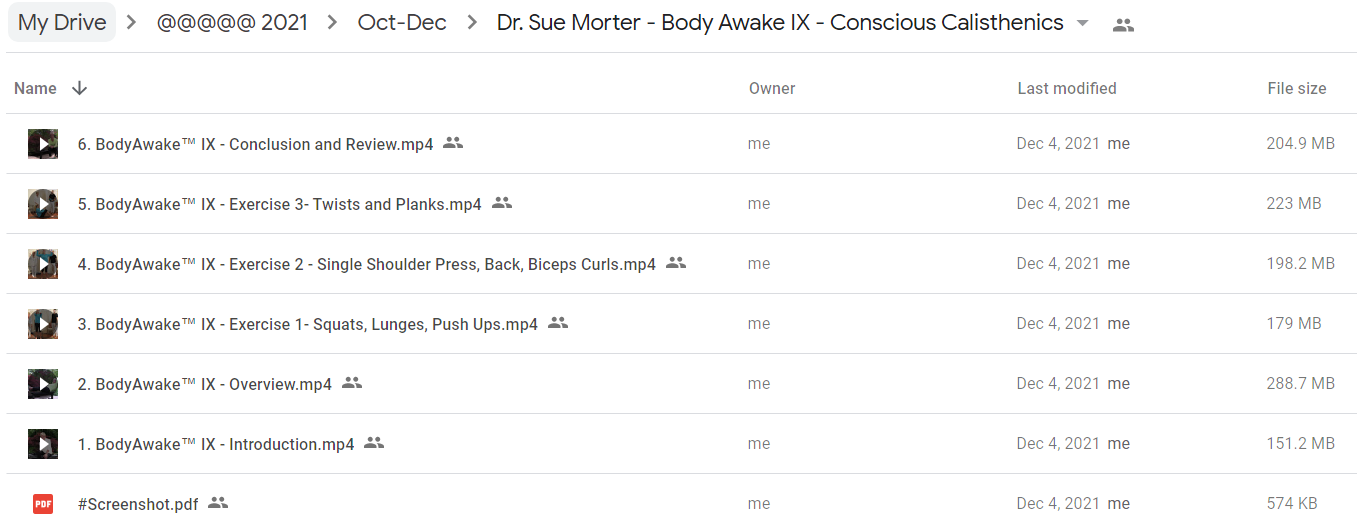This screenshot has height=529, width=1357.
Task: Go to My Drive in breadcrumb
Action: coord(62,23)
